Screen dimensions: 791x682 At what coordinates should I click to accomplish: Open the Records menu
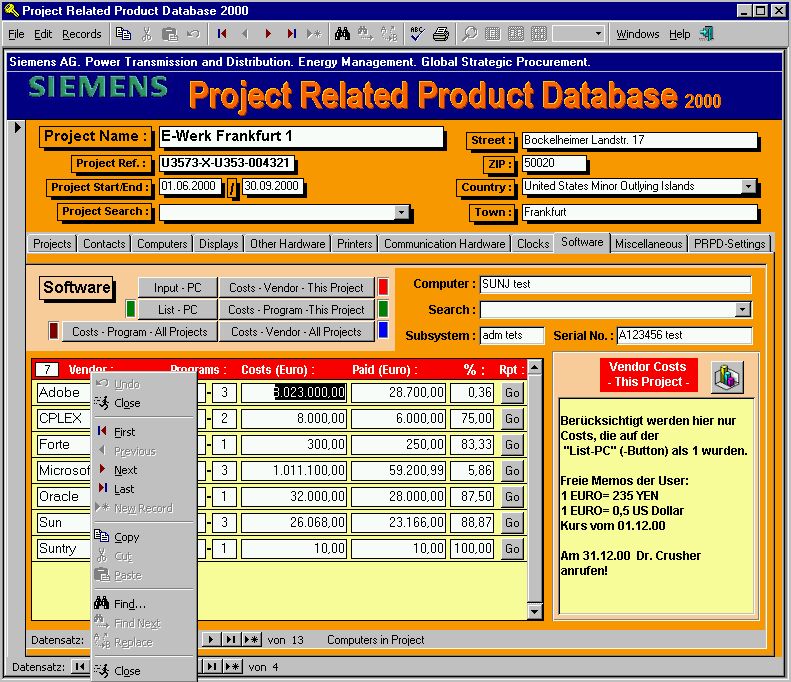82,34
